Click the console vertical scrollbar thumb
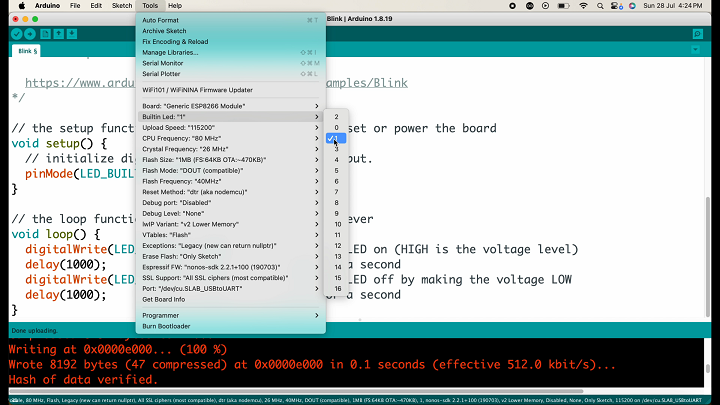 (708, 369)
